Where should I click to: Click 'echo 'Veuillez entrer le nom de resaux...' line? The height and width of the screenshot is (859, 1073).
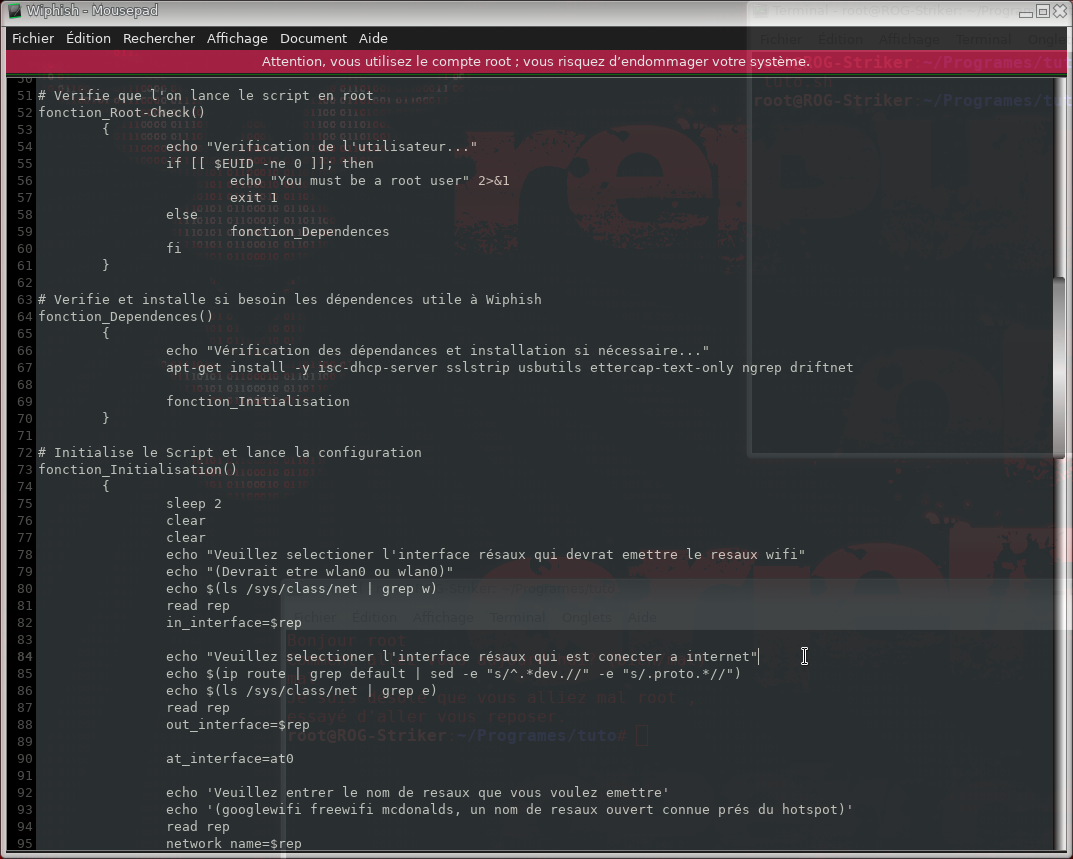(x=417, y=793)
